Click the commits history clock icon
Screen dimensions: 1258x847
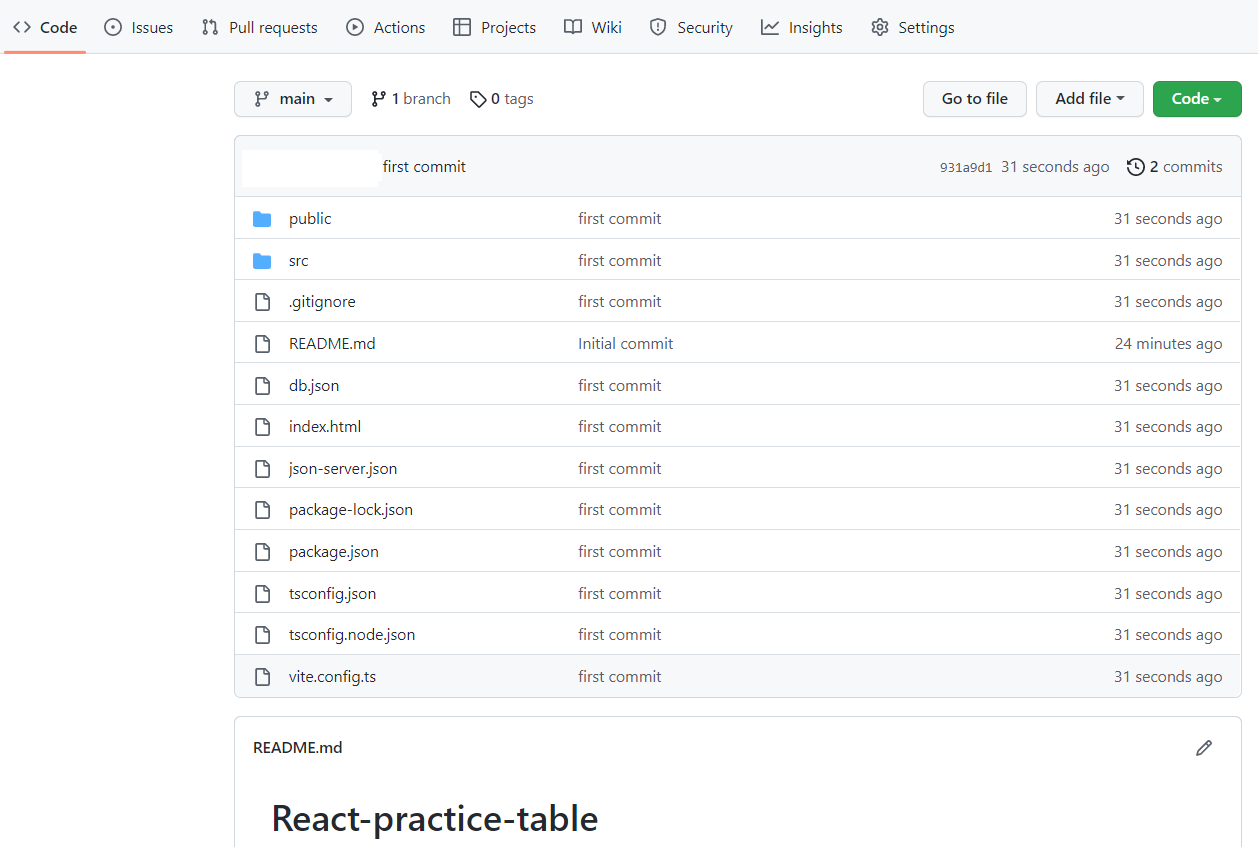click(1135, 167)
